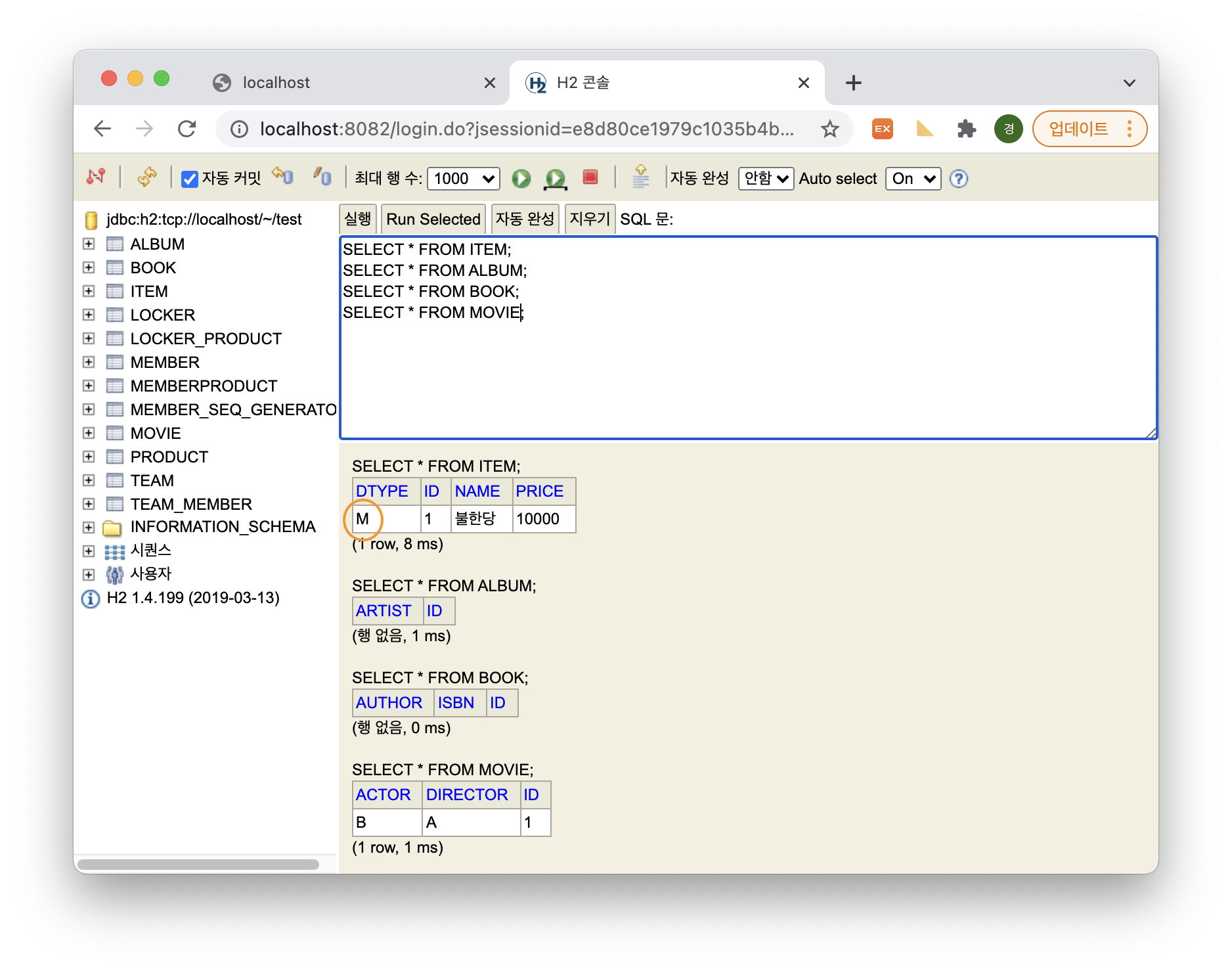The image size is (1232, 971).
Task: Click the 불한당 name cell
Action: [x=481, y=518]
